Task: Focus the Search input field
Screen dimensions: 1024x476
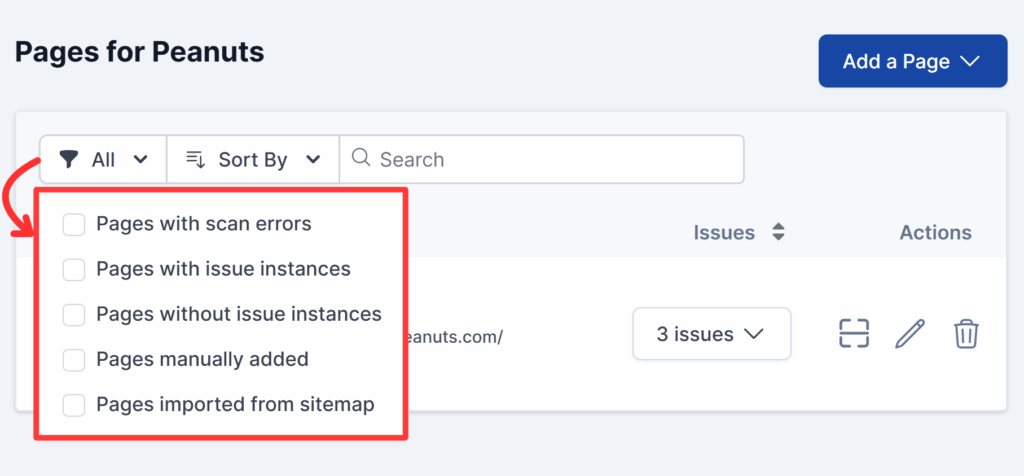Action: coord(555,160)
